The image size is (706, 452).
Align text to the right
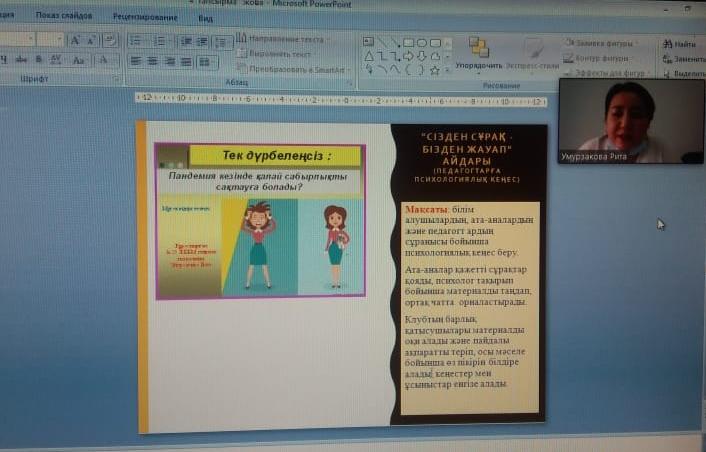(x=170, y=62)
